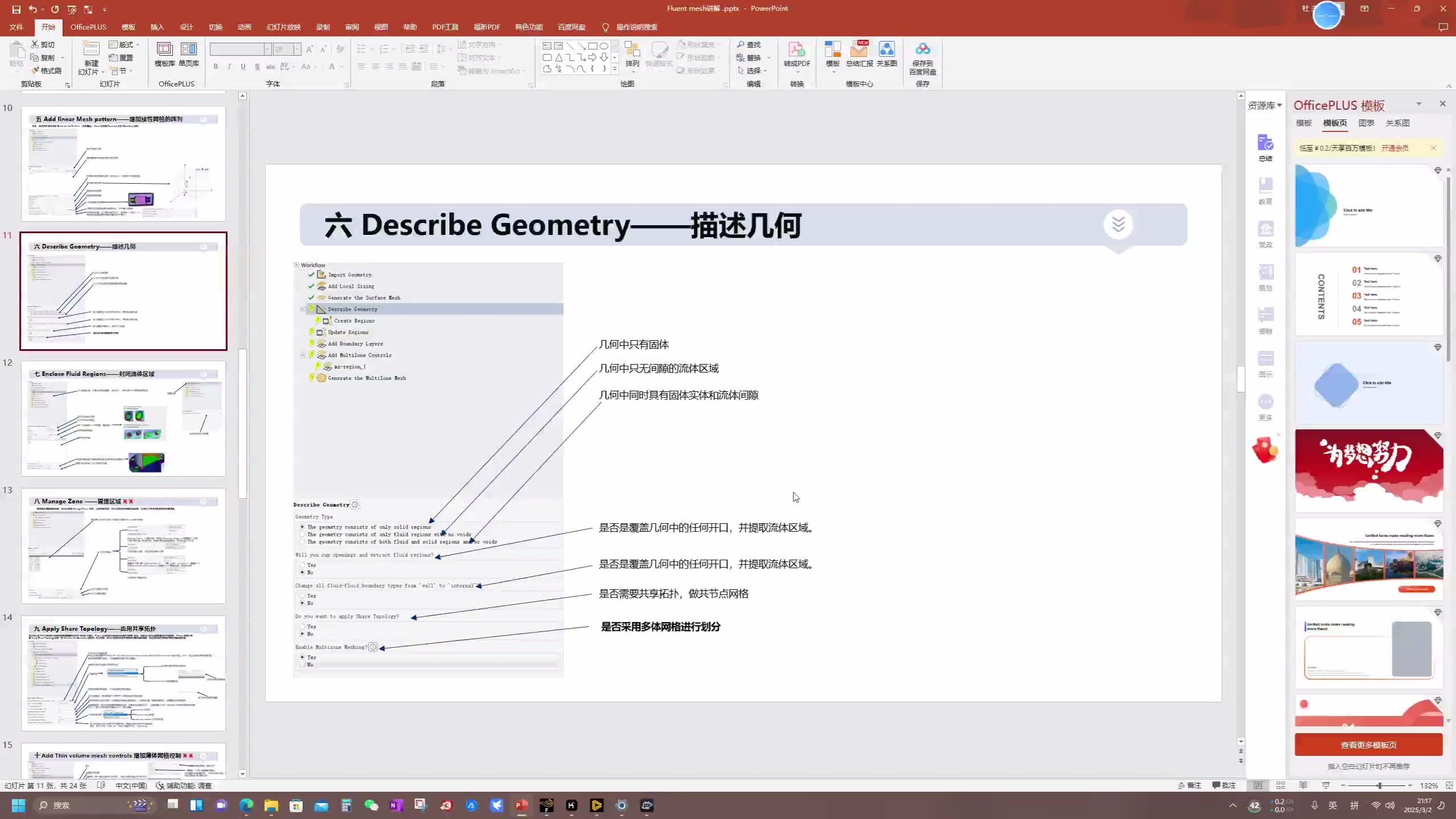The height and width of the screenshot is (819, 1456).
Task: Open the 版式 layout dropdown
Action: pyautogui.click(x=125, y=44)
